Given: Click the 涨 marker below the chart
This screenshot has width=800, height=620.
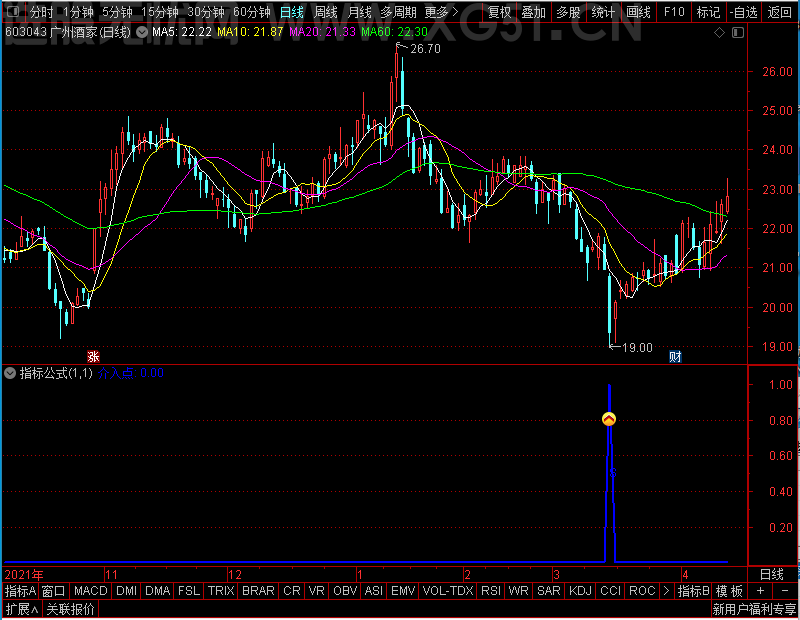Looking at the screenshot, I should pos(93,356).
